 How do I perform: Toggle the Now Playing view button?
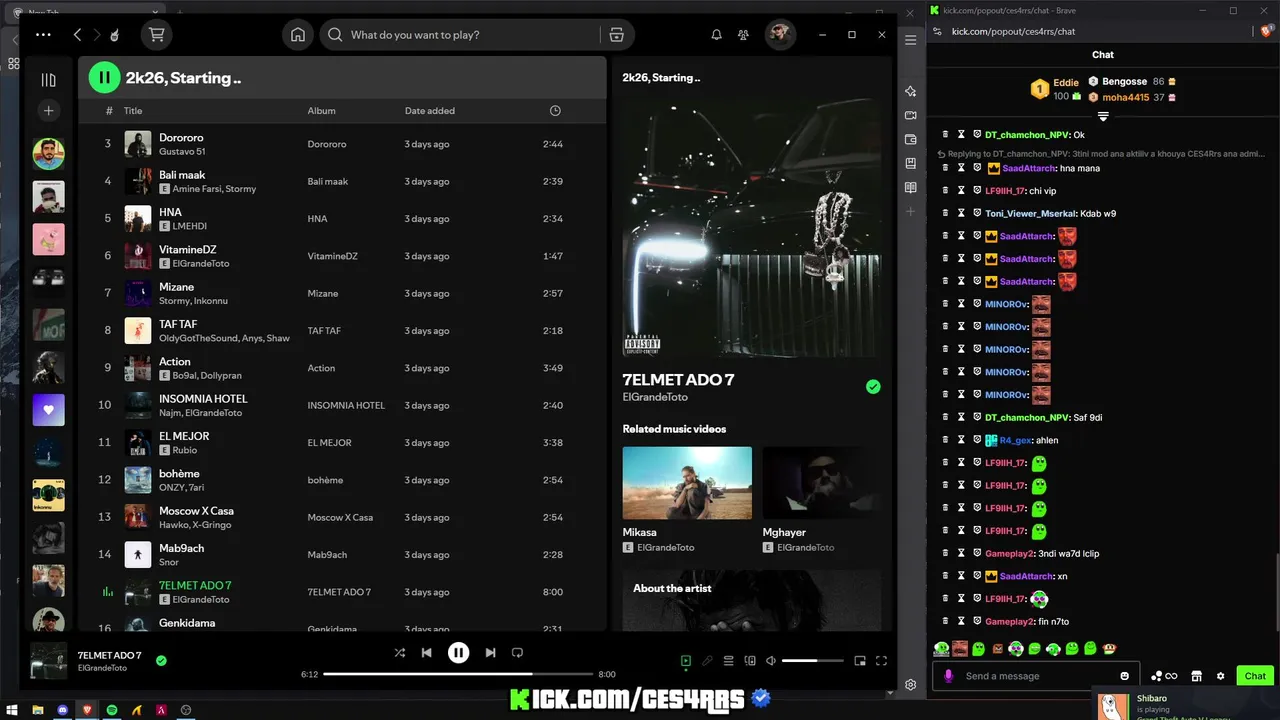(x=686, y=661)
